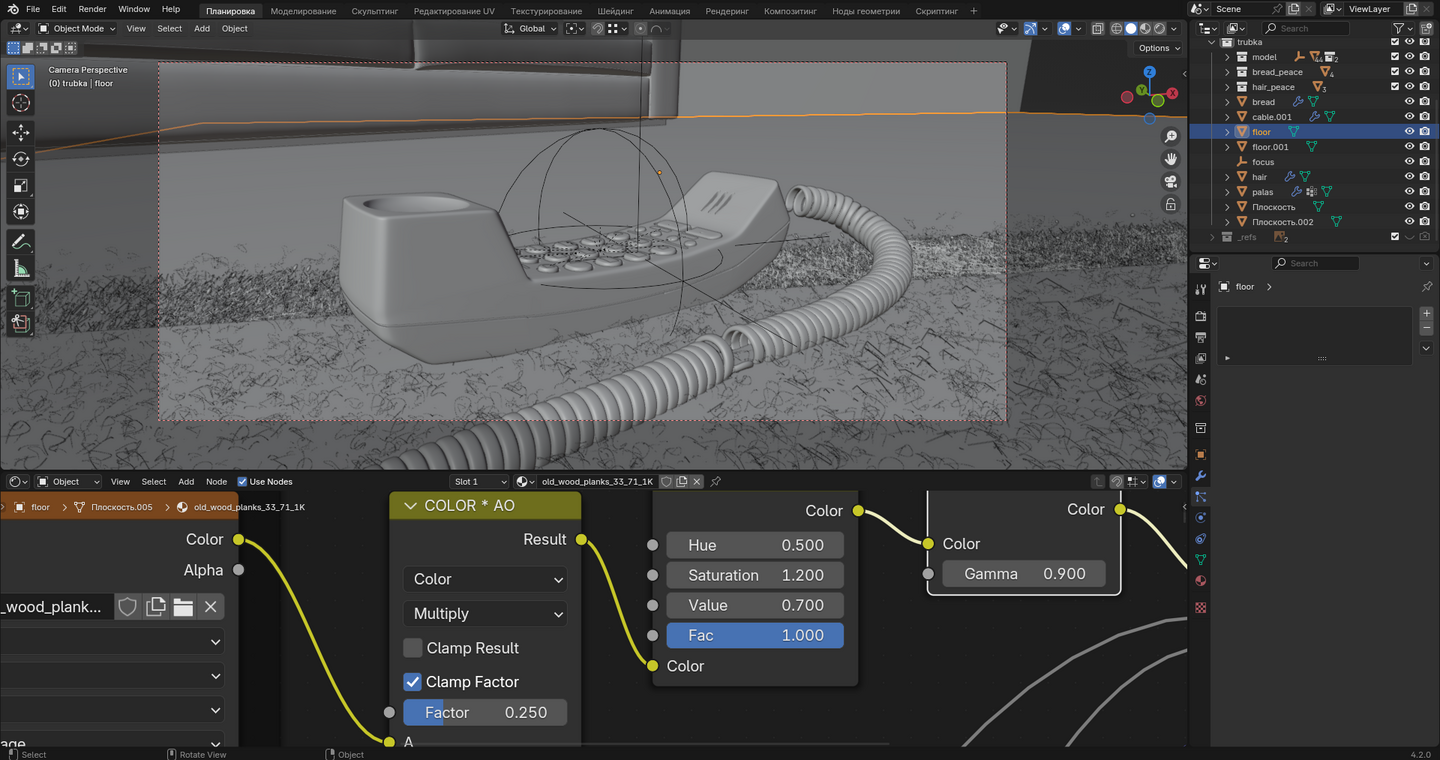Click the zoom magnifier viewport icon

pos(1170,136)
